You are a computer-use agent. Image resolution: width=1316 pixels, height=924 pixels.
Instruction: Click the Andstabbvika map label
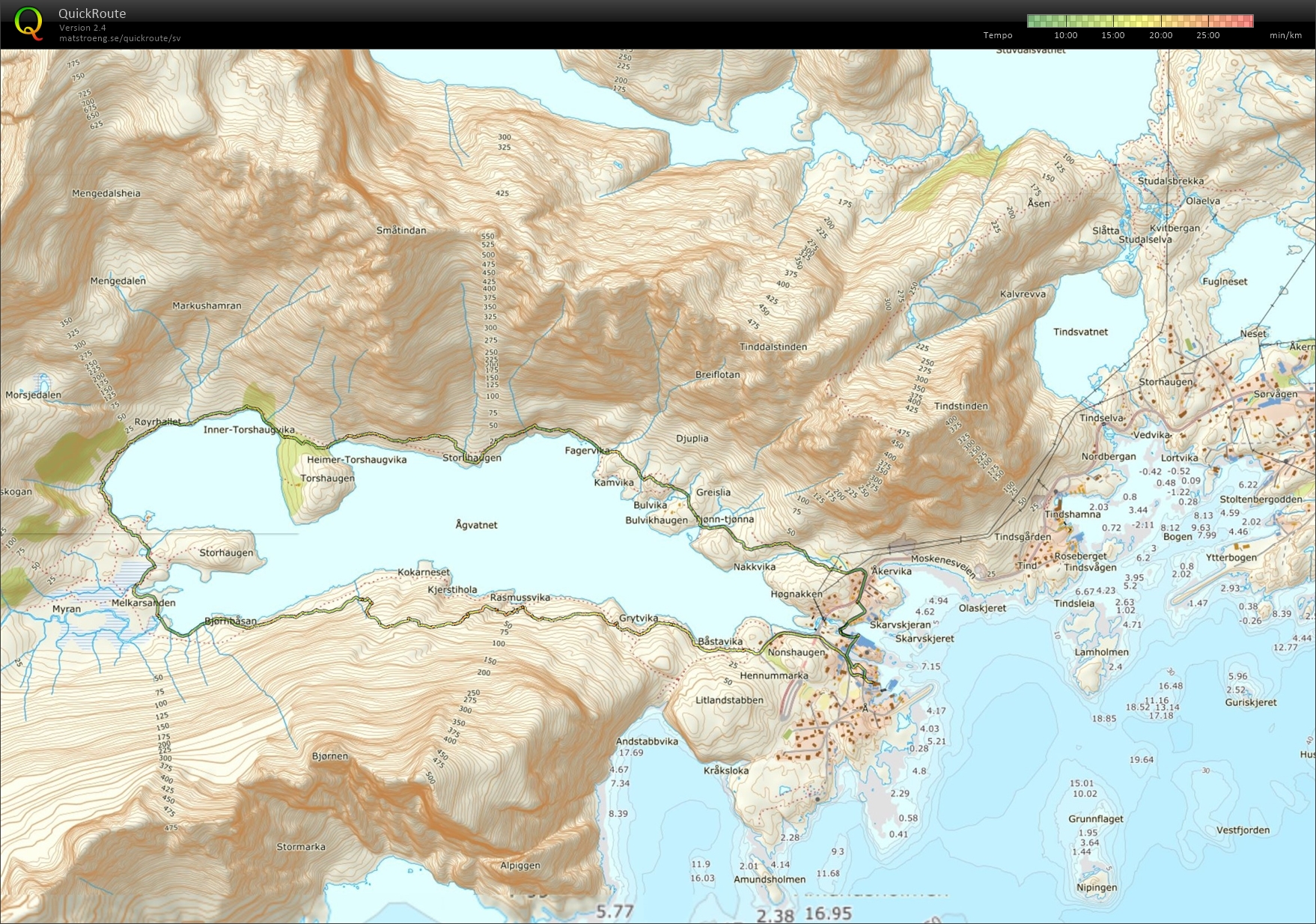point(647,741)
